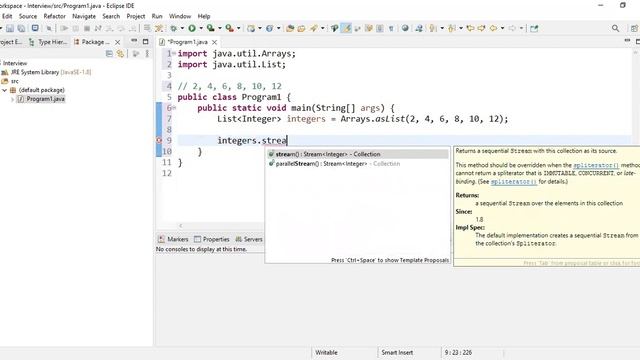This screenshot has width=640, height=360.
Task: Select JRE System Library in the tree
Action: point(46,72)
